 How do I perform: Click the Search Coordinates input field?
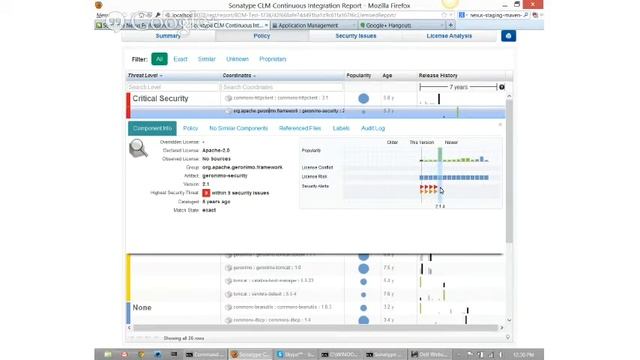pos(282,87)
